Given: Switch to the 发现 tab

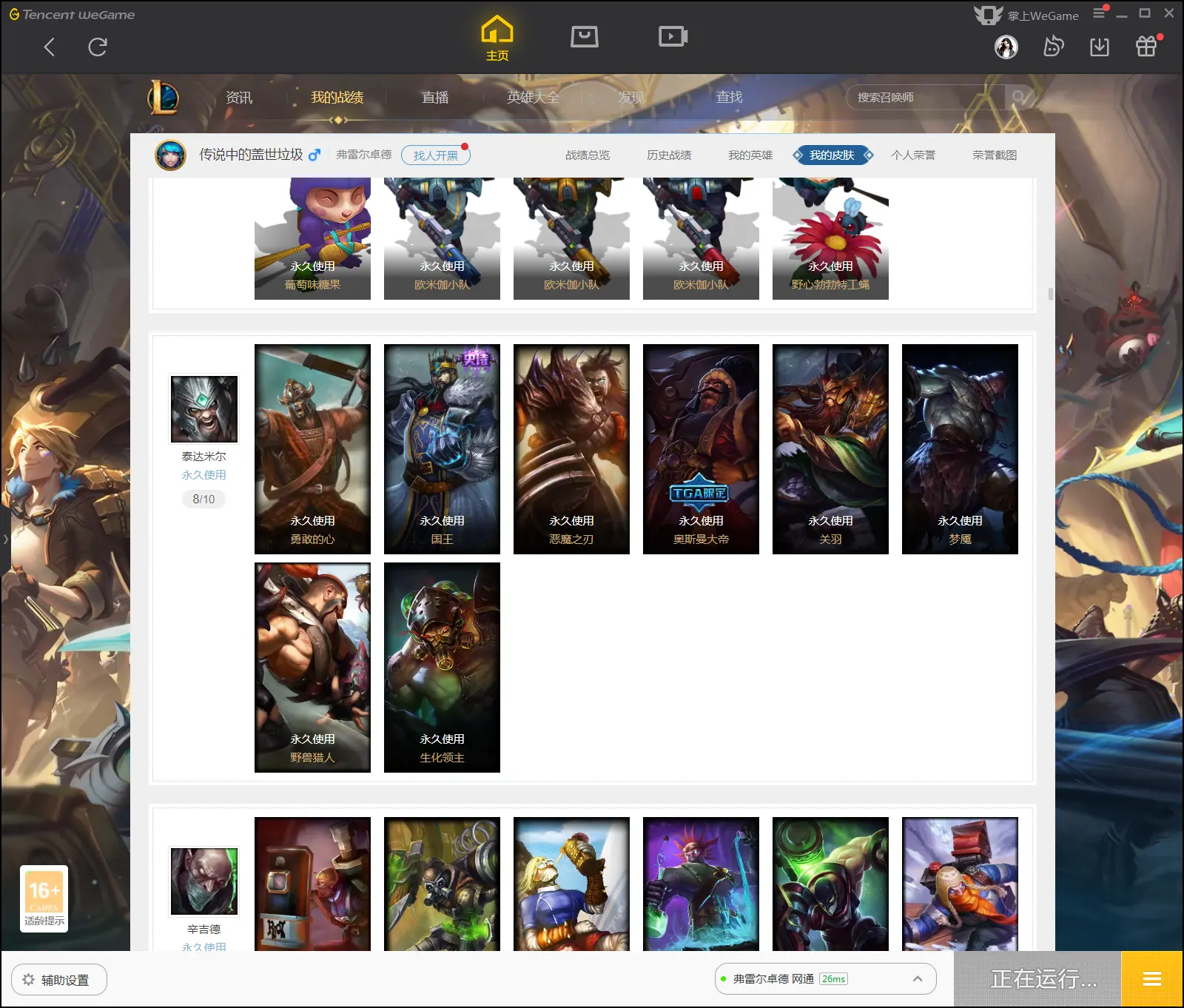Looking at the screenshot, I should (x=631, y=97).
